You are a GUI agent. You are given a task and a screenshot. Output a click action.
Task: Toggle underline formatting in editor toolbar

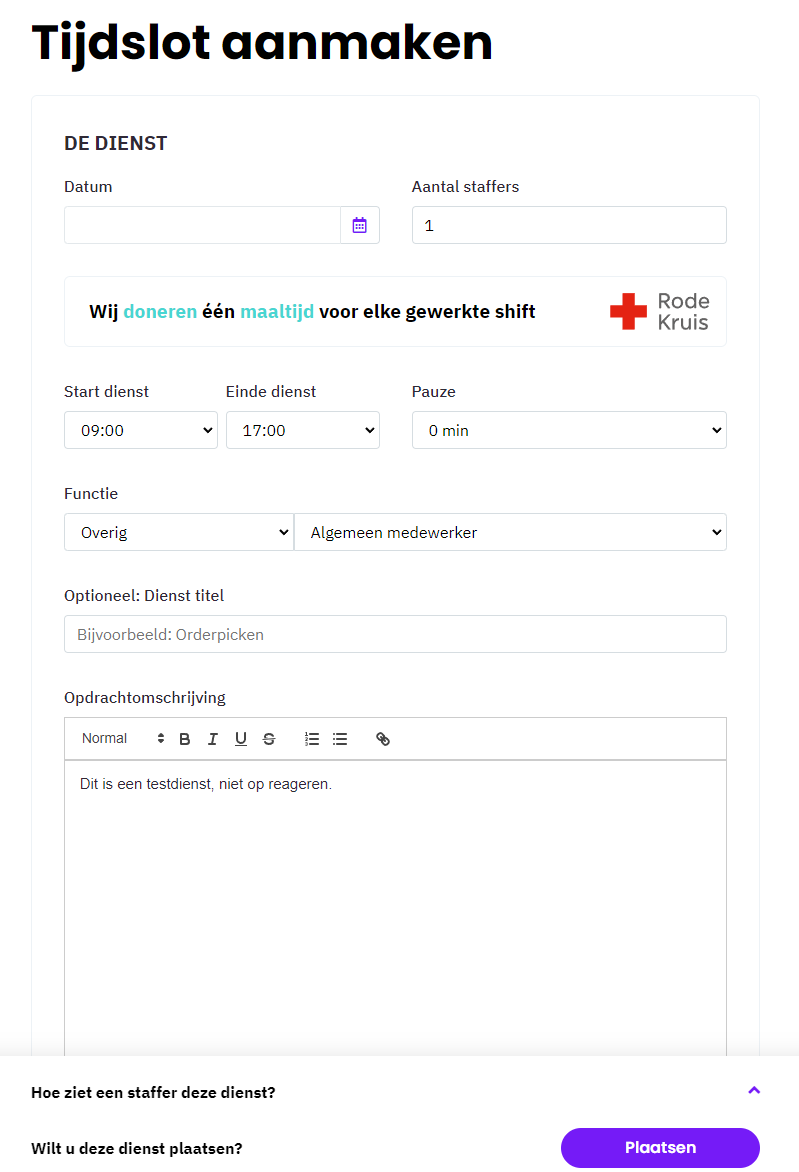241,739
